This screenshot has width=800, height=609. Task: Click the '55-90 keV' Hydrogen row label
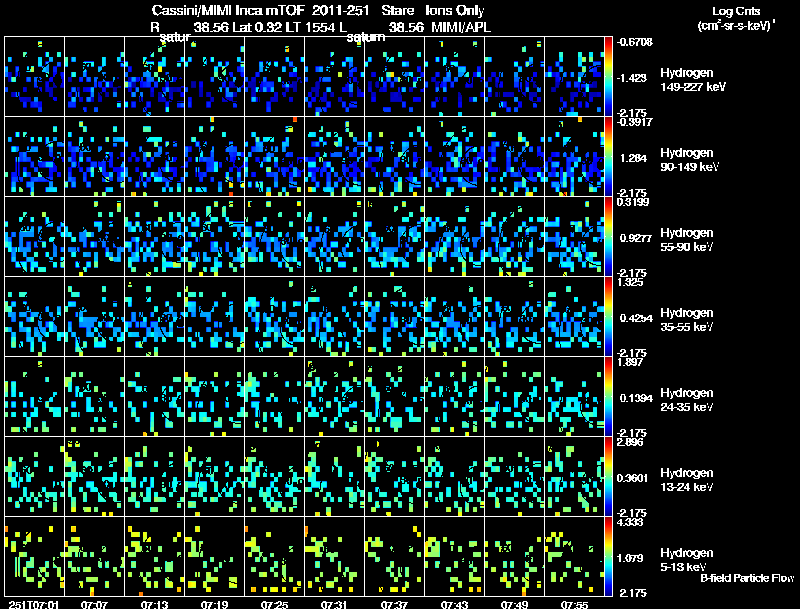pos(687,247)
